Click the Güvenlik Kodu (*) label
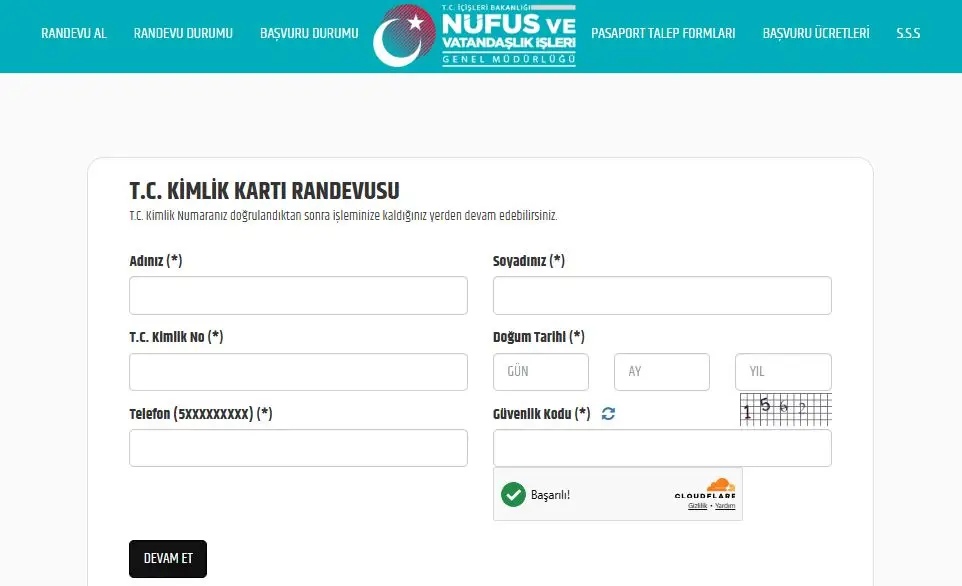 [x=542, y=414]
